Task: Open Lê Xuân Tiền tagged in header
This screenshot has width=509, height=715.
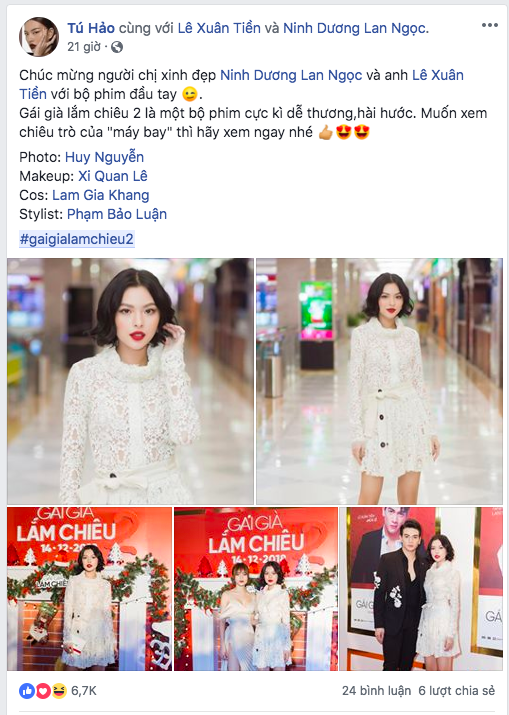Action: pyautogui.click(x=219, y=28)
